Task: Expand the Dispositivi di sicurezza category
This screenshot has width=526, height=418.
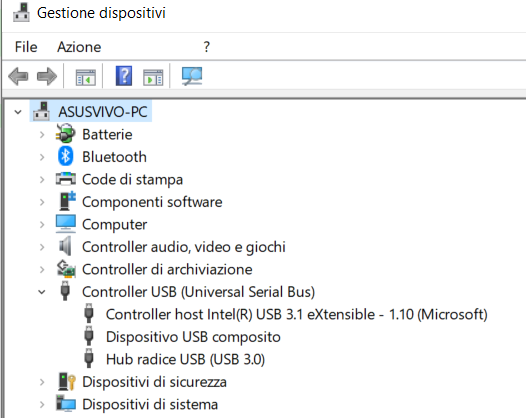Action: (x=42, y=382)
